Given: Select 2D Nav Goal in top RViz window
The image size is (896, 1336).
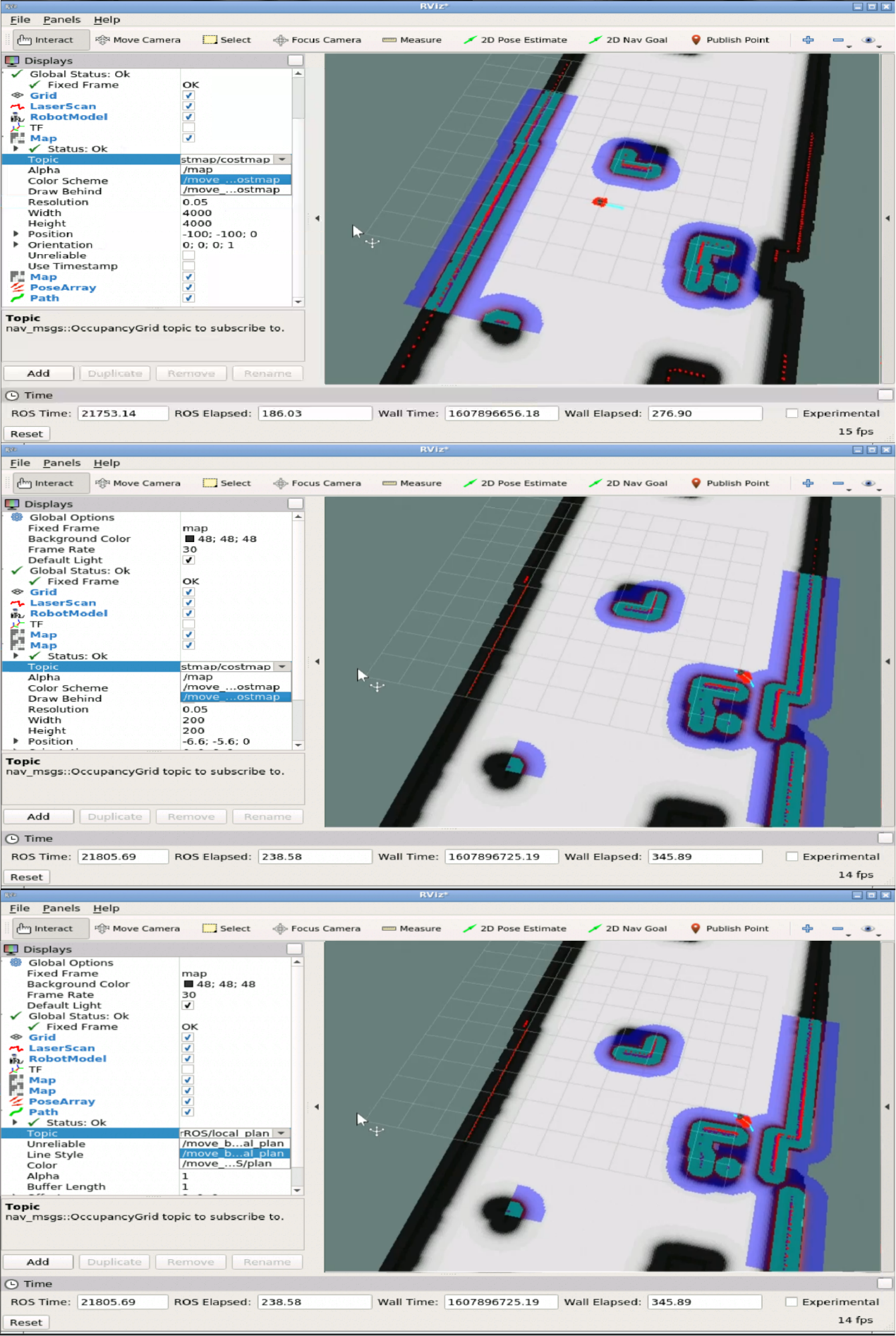Looking at the screenshot, I should coord(628,40).
